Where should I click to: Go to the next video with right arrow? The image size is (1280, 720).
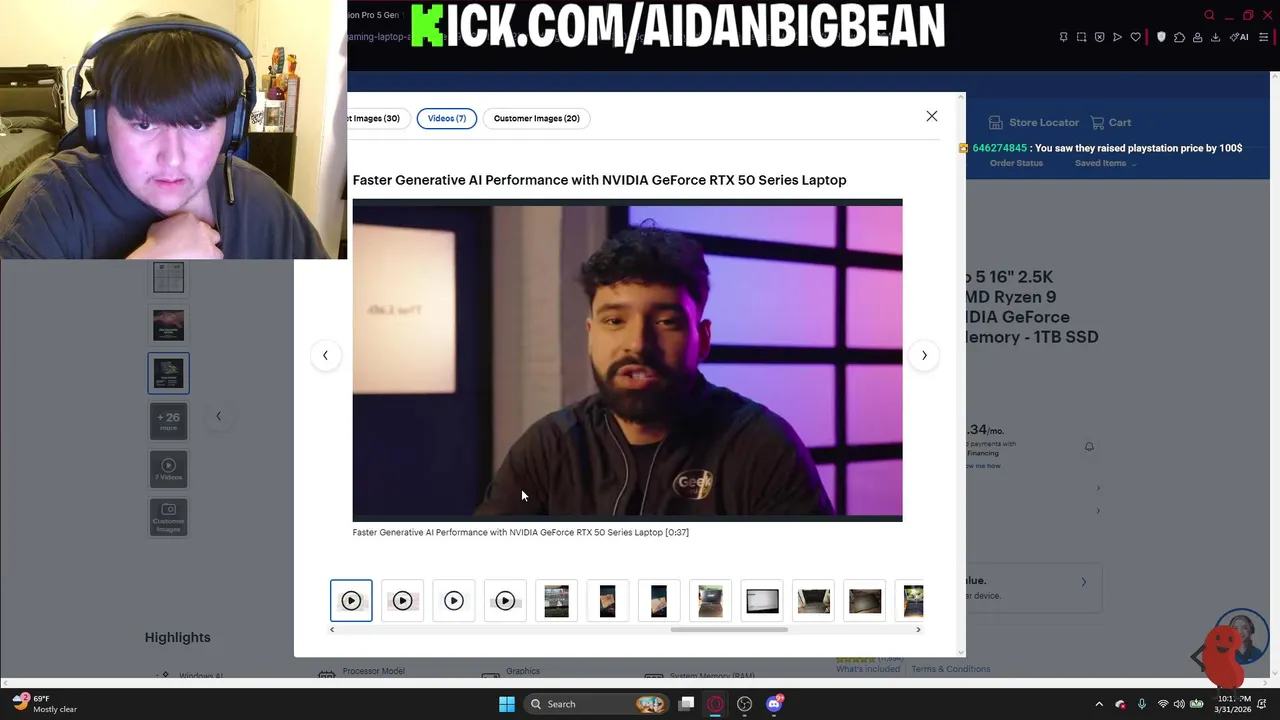point(924,355)
